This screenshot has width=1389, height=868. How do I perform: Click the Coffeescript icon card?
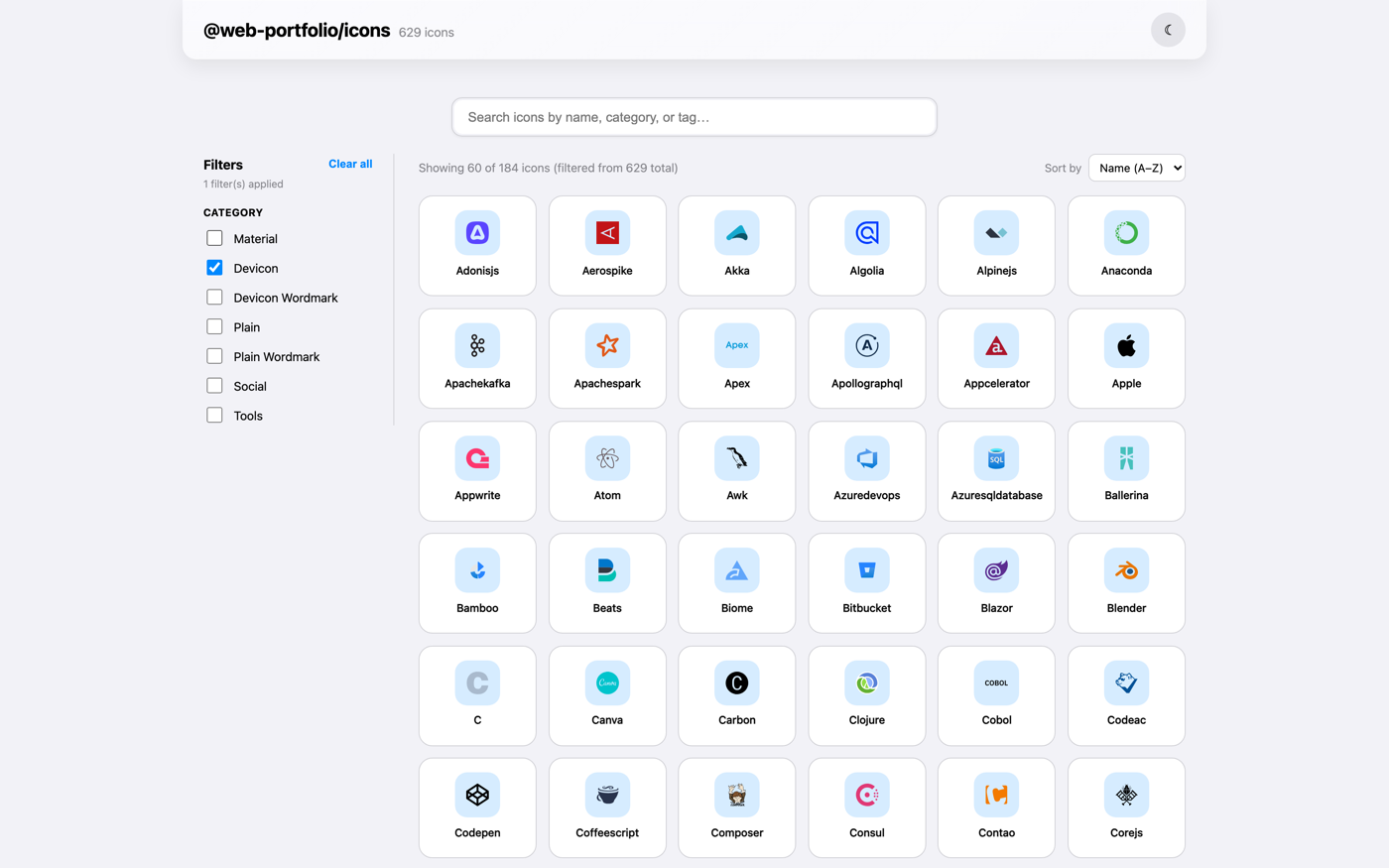tap(607, 807)
